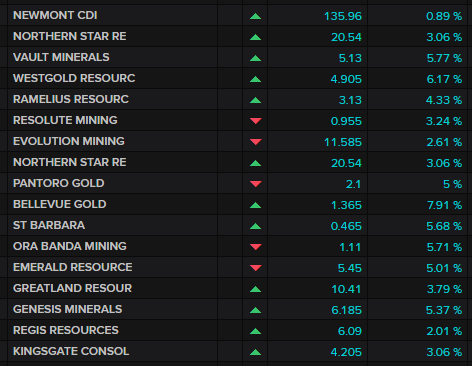Open WESTGOLD RESOURC from the list
This screenshot has width=472, height=366.
[74, 78]
